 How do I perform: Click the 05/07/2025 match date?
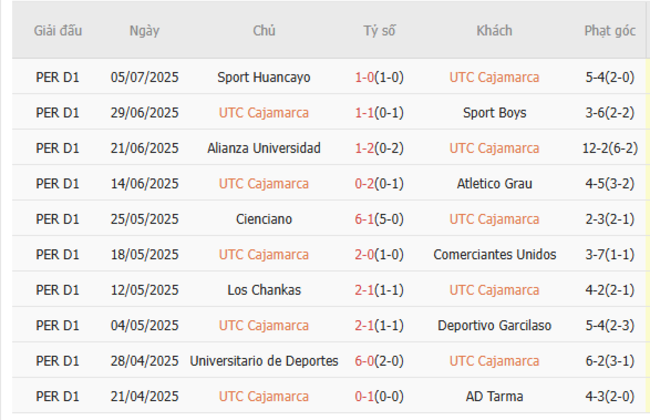coord(144,77)
